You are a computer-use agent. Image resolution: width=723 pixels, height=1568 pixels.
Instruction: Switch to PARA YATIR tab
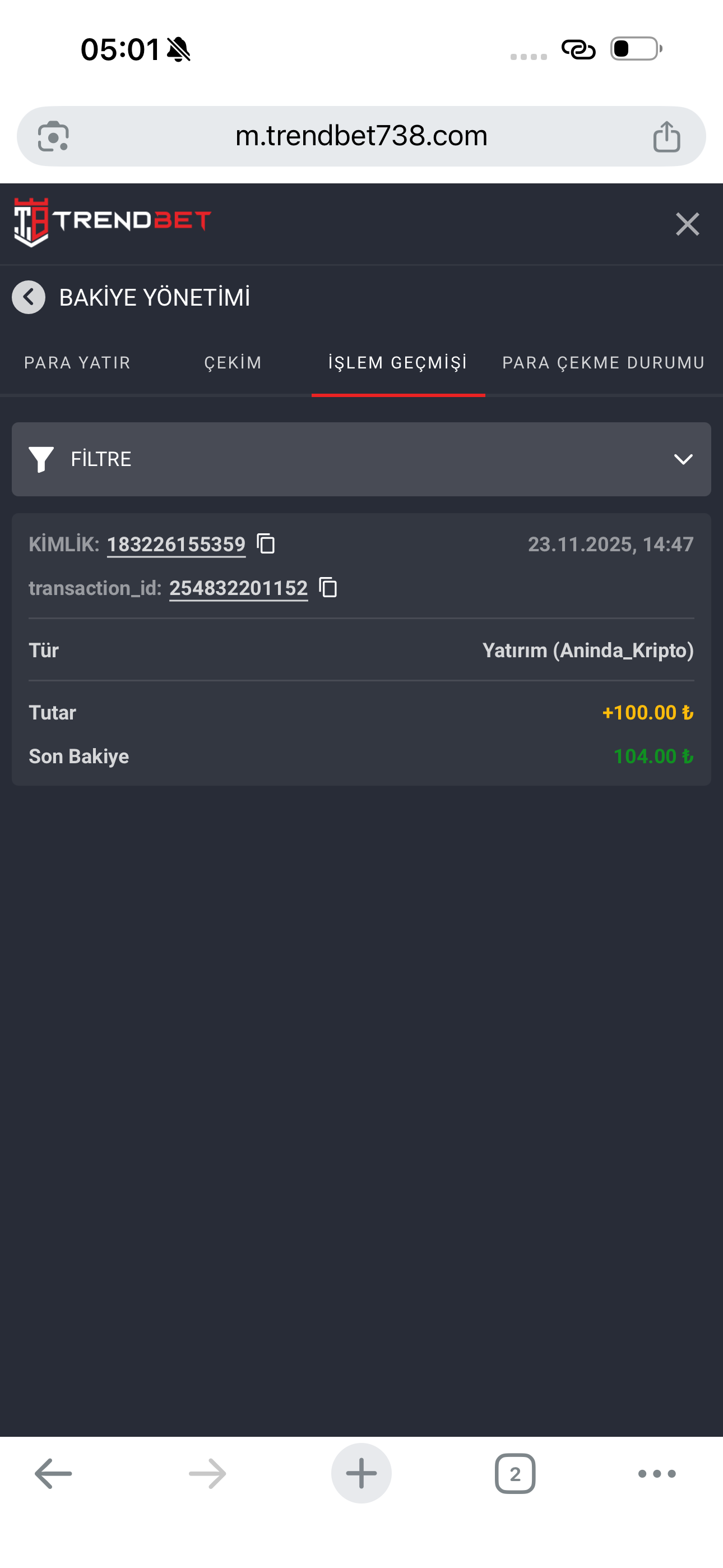77,363
